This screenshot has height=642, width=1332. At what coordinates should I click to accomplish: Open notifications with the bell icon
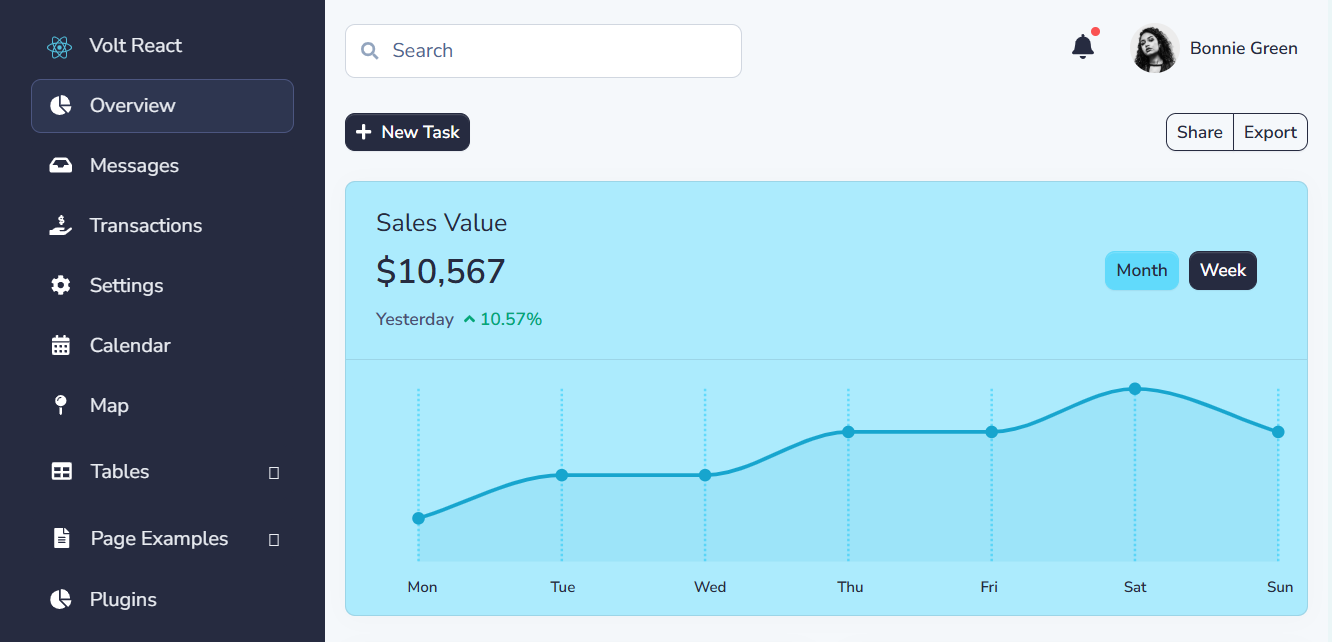(1082, 46)
